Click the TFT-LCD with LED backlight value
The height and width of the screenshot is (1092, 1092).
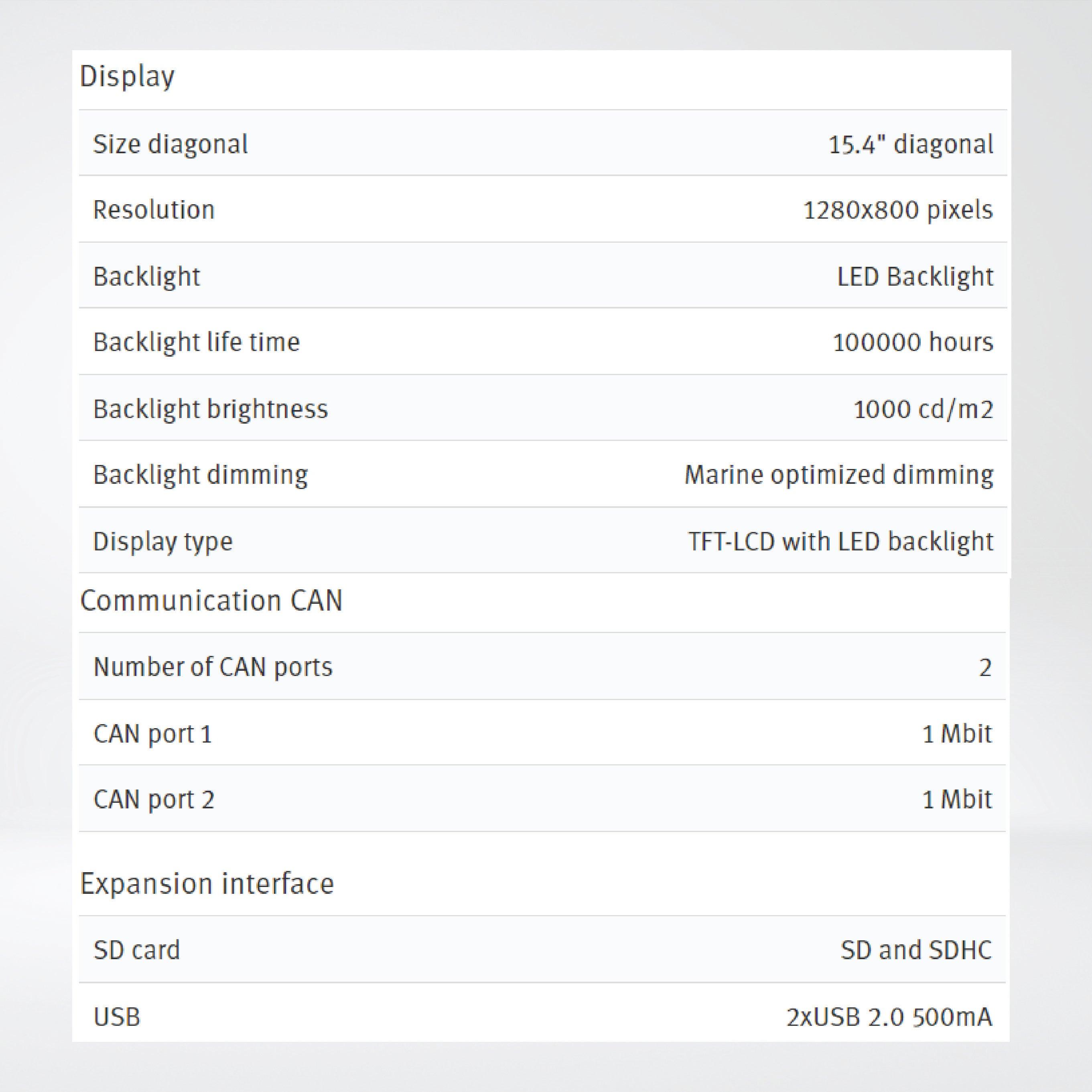840,541
